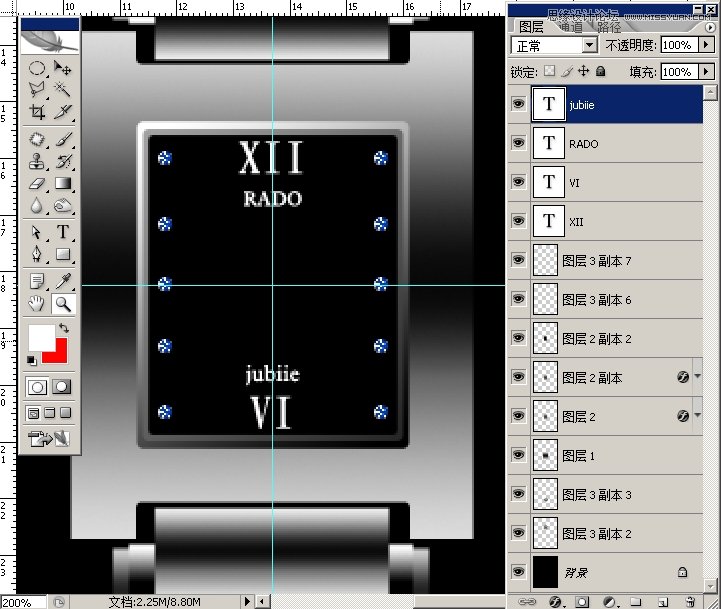Toggle visibility of 图层 1
This screenshot has width=721, height=609.
[518, 455]
